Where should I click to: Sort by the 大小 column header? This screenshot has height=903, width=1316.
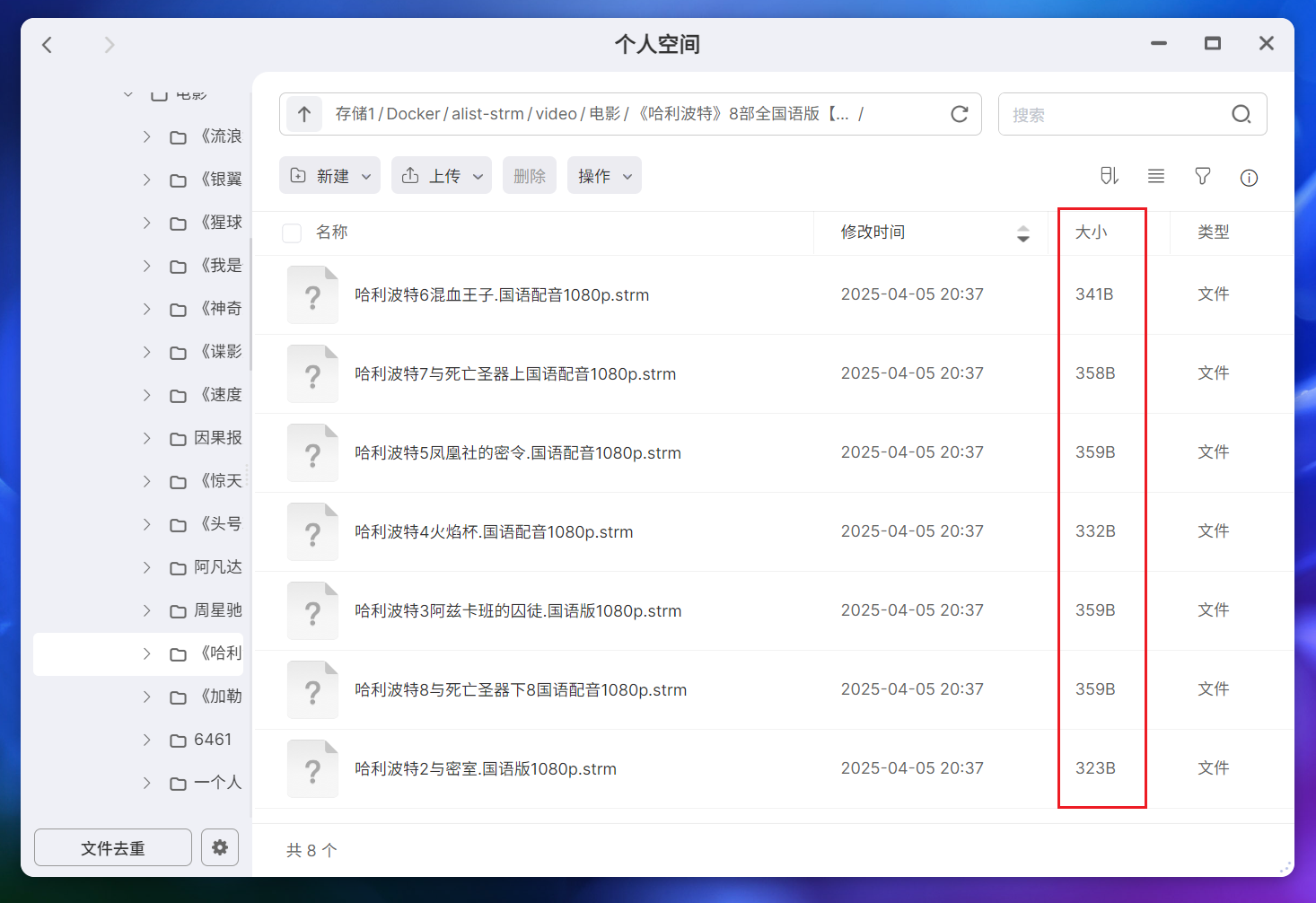[x=1092, y=232]
